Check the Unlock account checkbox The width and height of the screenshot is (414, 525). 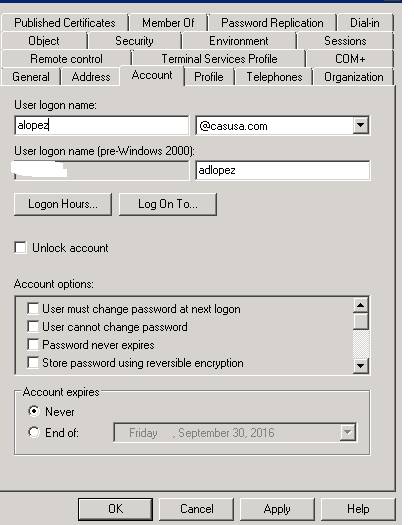[x=20, y=248]
